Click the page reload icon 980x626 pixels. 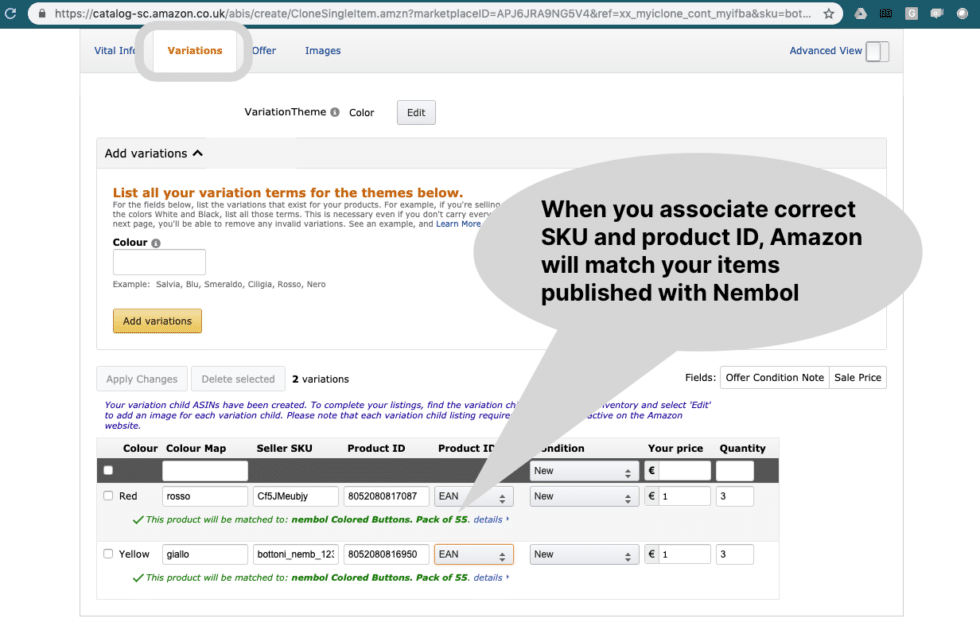(10, 14)
